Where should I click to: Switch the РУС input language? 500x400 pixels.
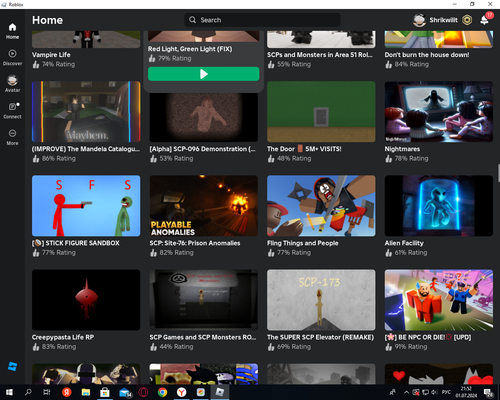[x=446, y=392]
